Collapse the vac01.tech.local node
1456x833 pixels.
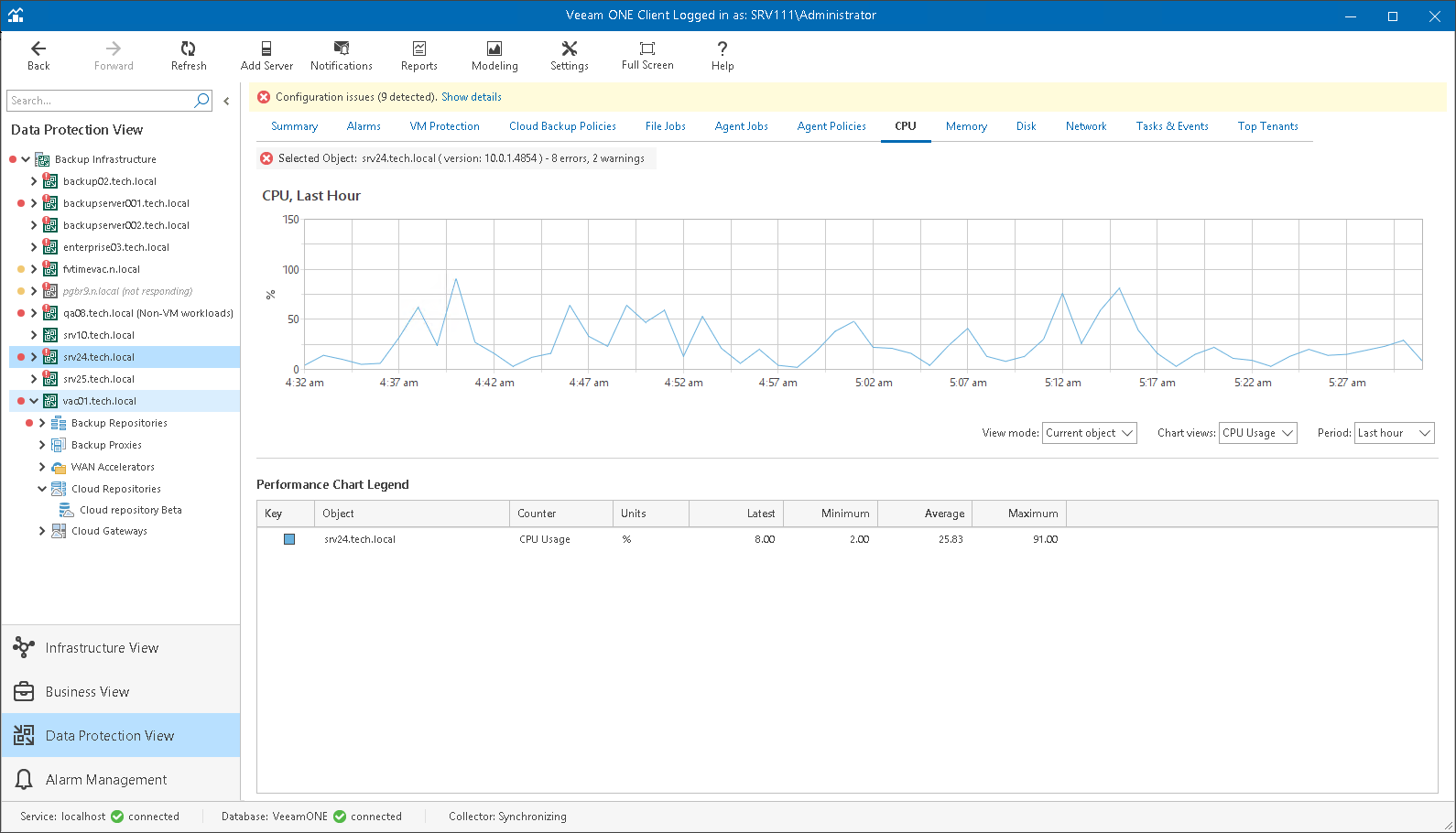tap(34, 401)
